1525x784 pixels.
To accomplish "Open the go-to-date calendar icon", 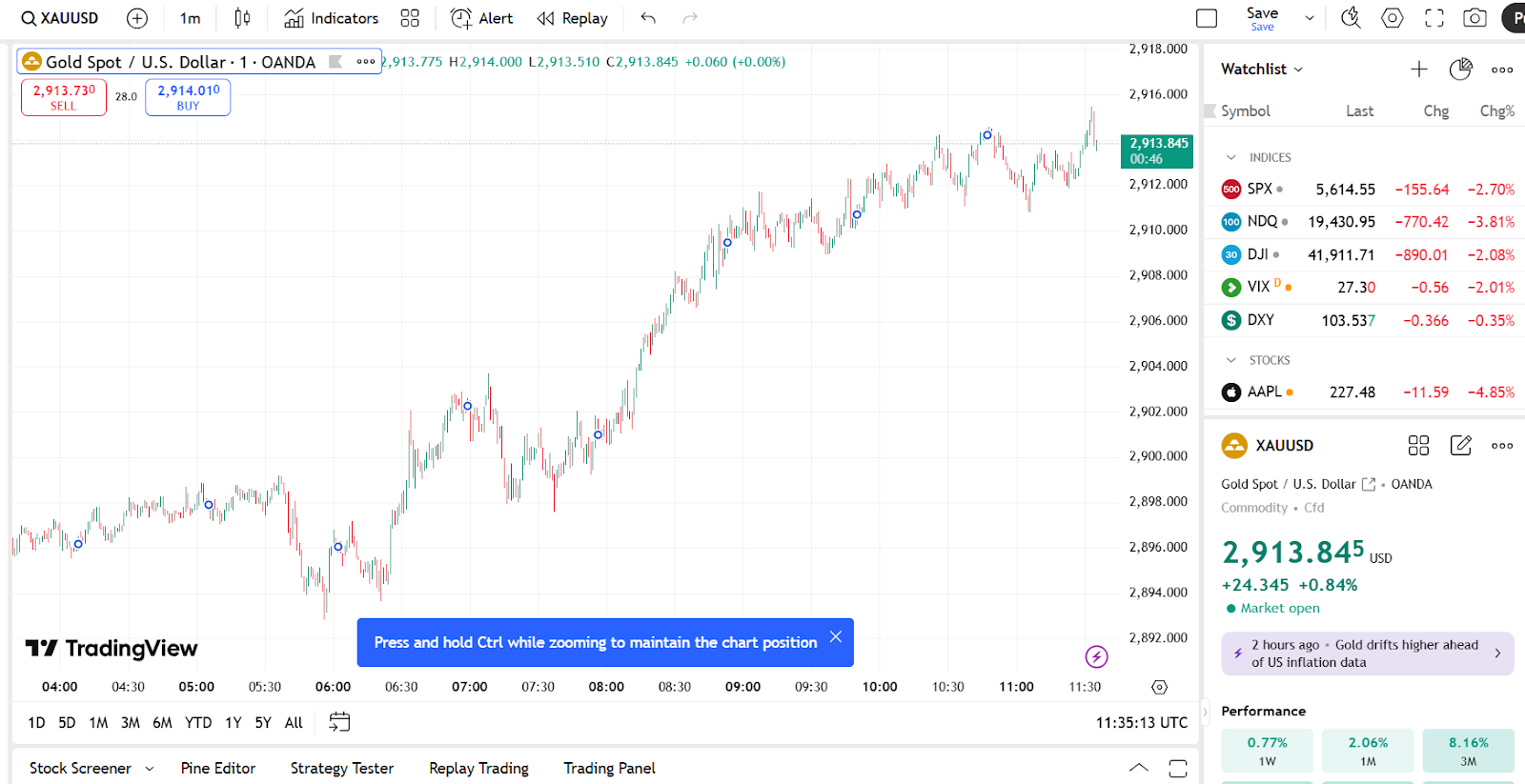I will [x=339, y=722].
